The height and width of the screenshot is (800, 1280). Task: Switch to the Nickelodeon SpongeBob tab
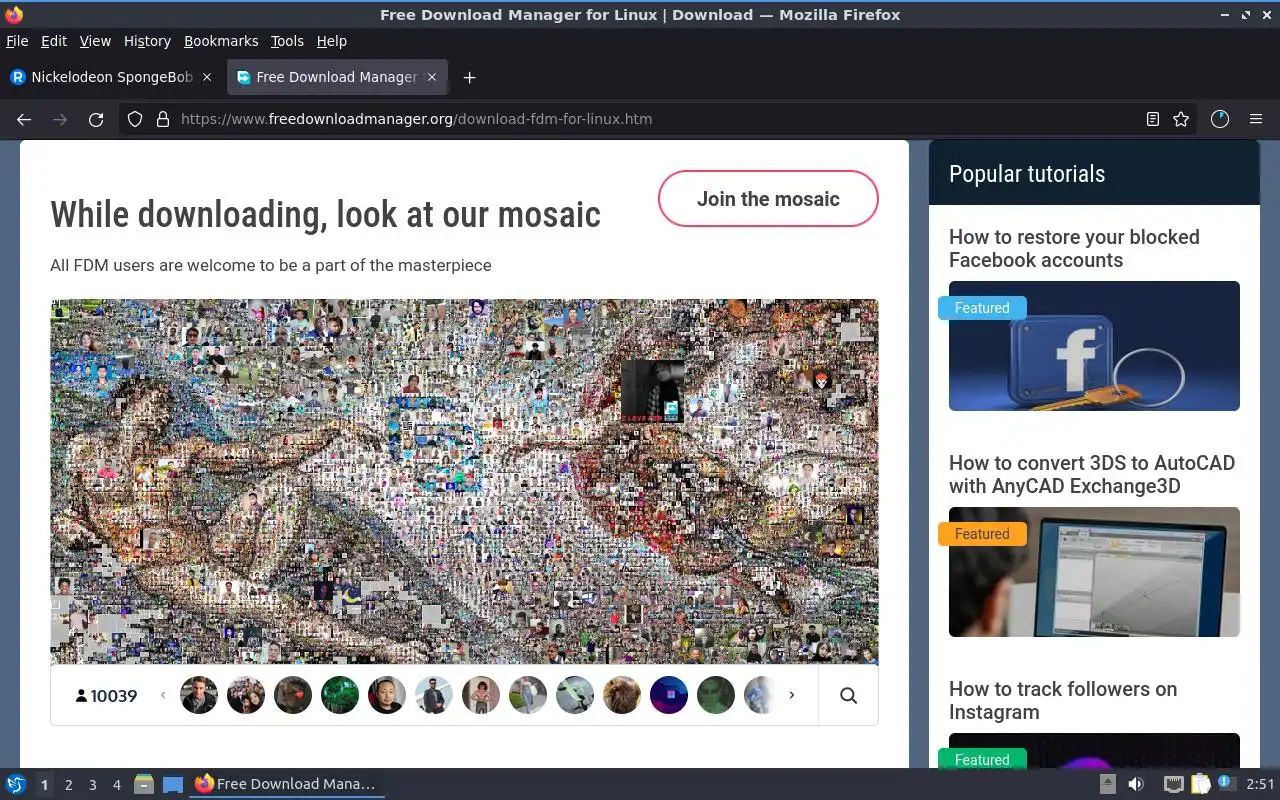coord(112,77)
